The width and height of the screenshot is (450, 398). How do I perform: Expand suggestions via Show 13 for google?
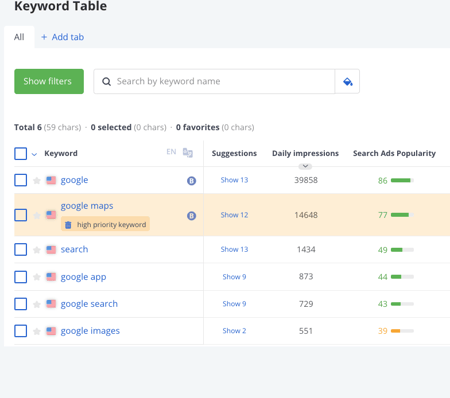[234, 180]
